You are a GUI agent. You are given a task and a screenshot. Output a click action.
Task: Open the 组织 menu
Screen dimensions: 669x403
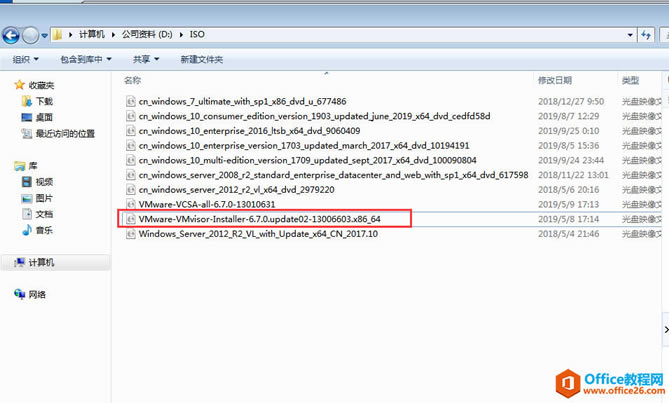click(x=26, y=59)
